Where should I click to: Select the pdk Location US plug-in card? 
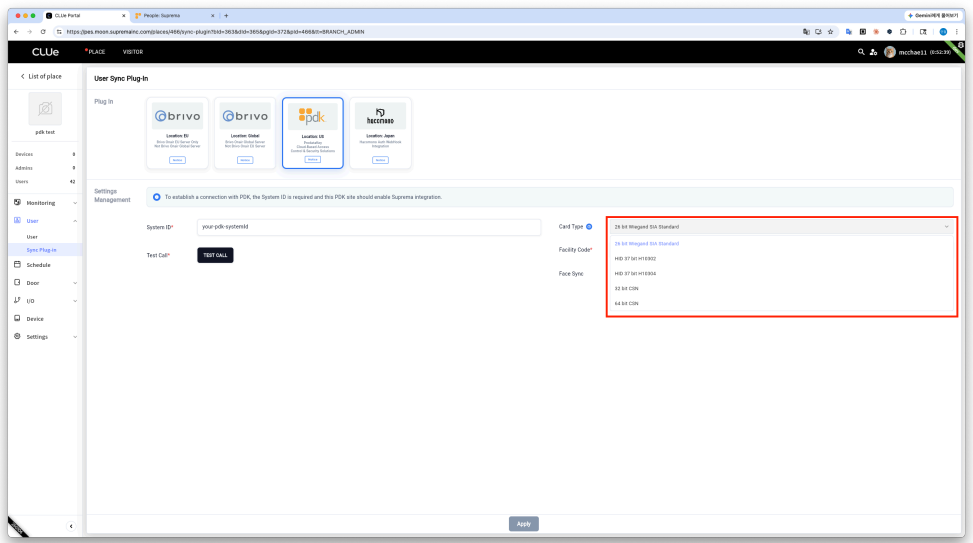click(x=313, y=133)
